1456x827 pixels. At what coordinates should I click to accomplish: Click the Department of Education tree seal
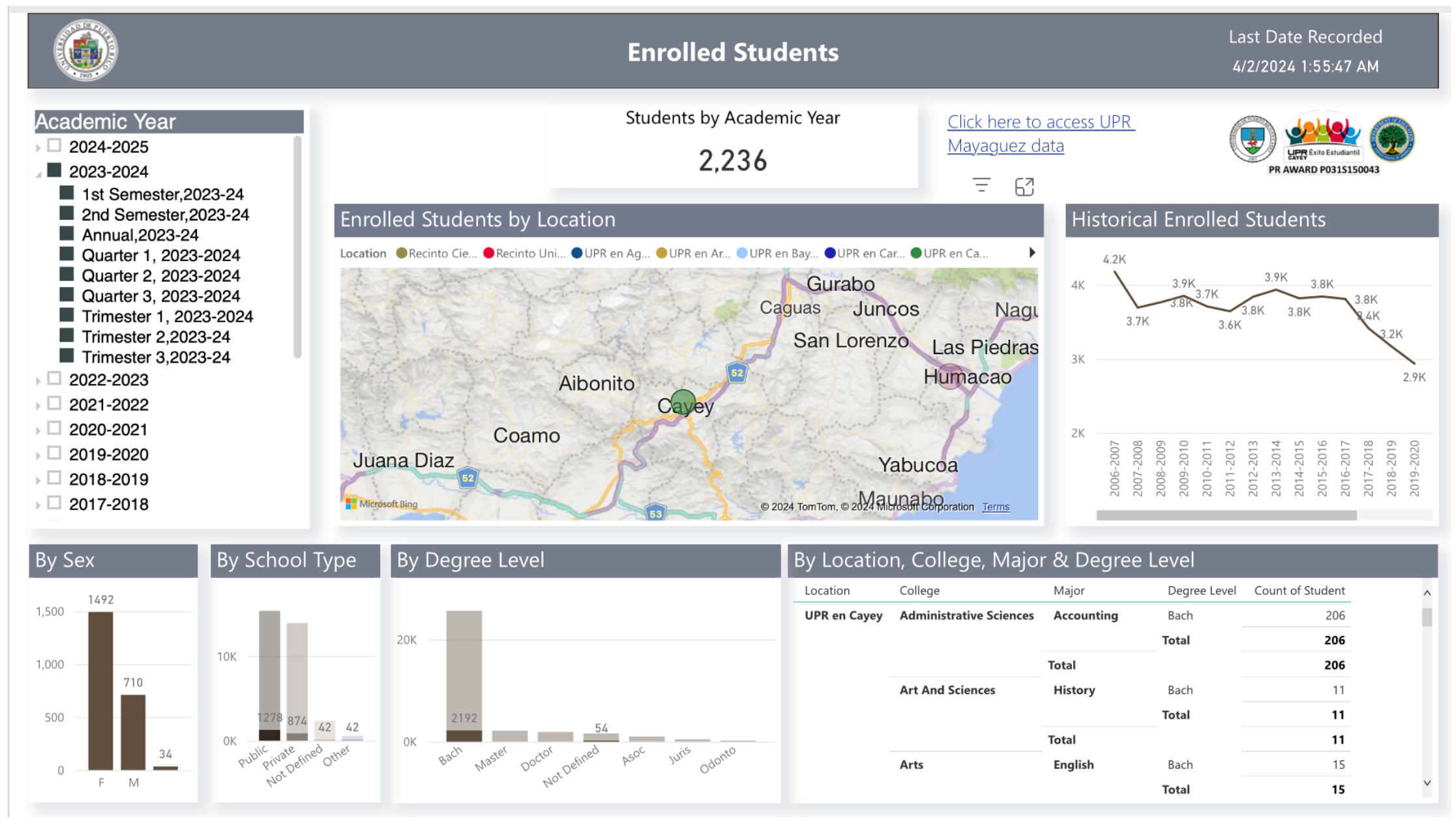(1391, 138)
